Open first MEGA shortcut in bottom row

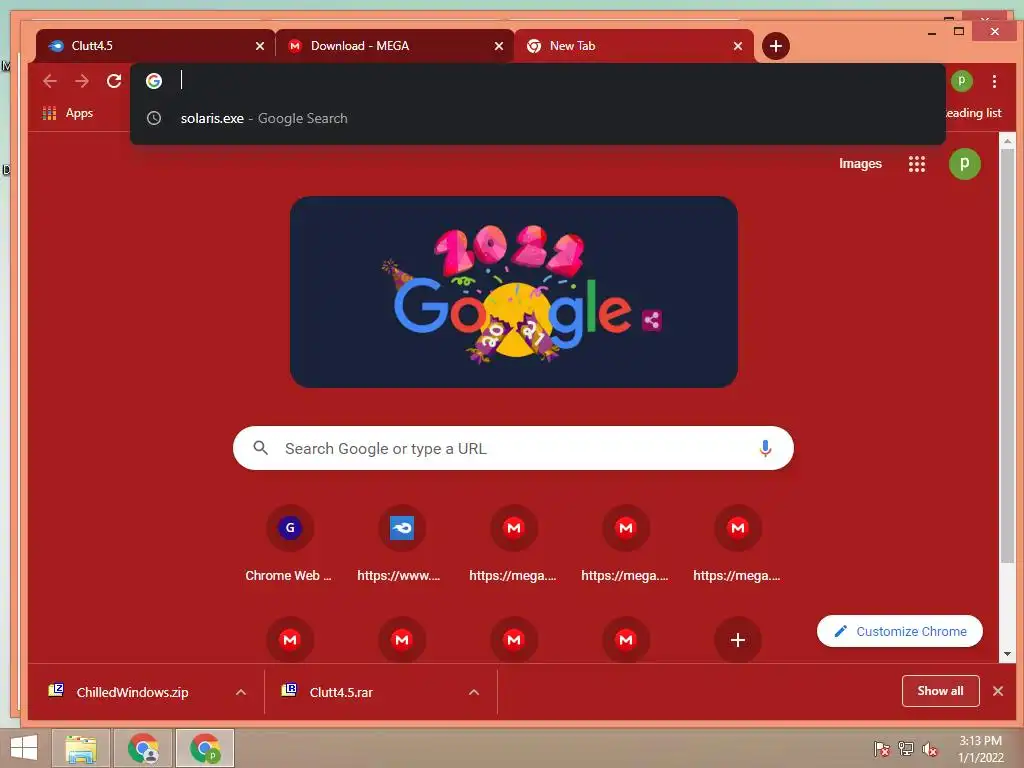290,639
